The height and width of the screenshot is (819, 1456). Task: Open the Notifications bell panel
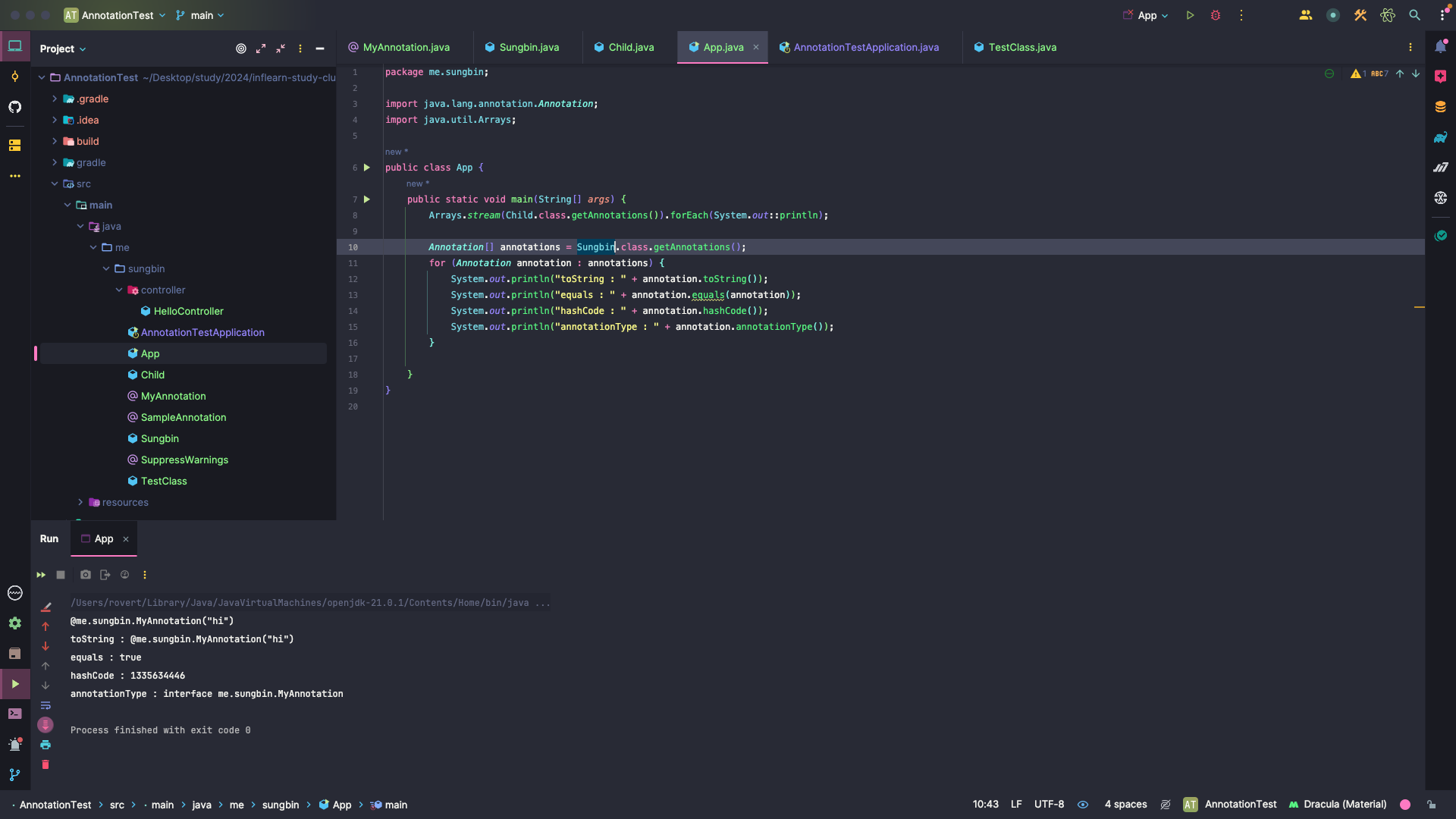click(1440, 47)
